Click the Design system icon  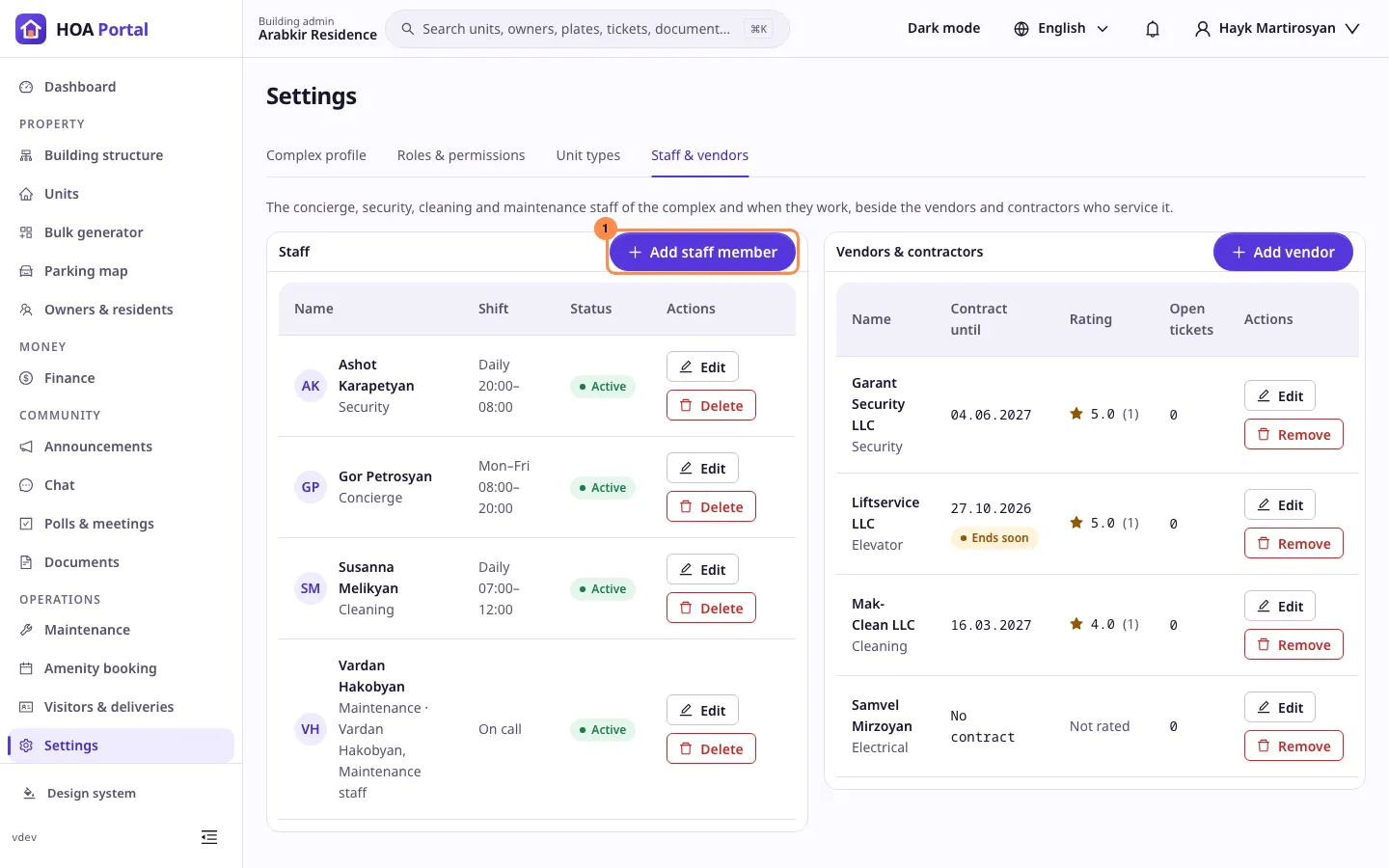click(29, 794)
